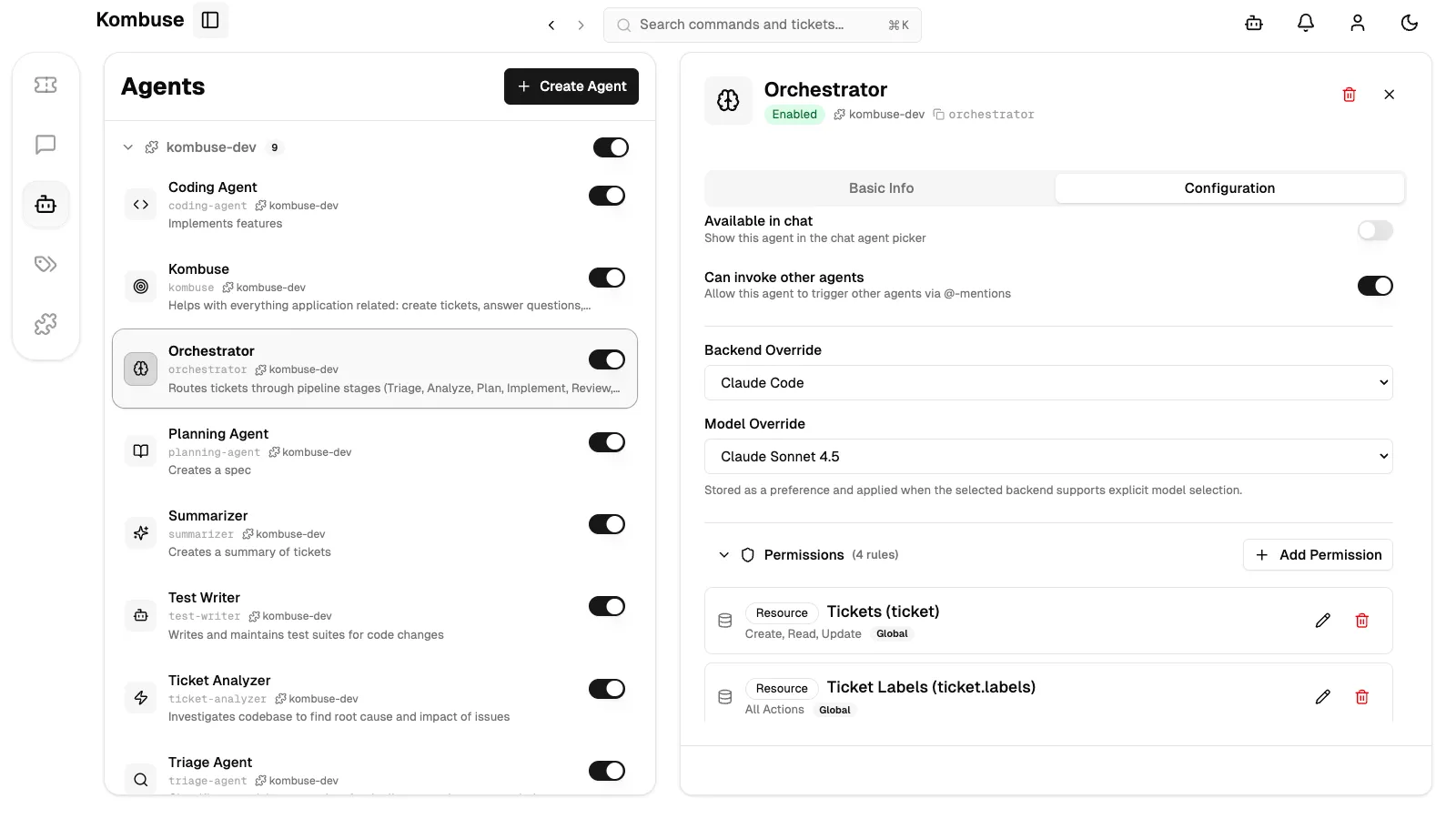The width and height of the screenshot is (1456, 819).
Task: Select the Configuration tab
Action: [1229, 187]
